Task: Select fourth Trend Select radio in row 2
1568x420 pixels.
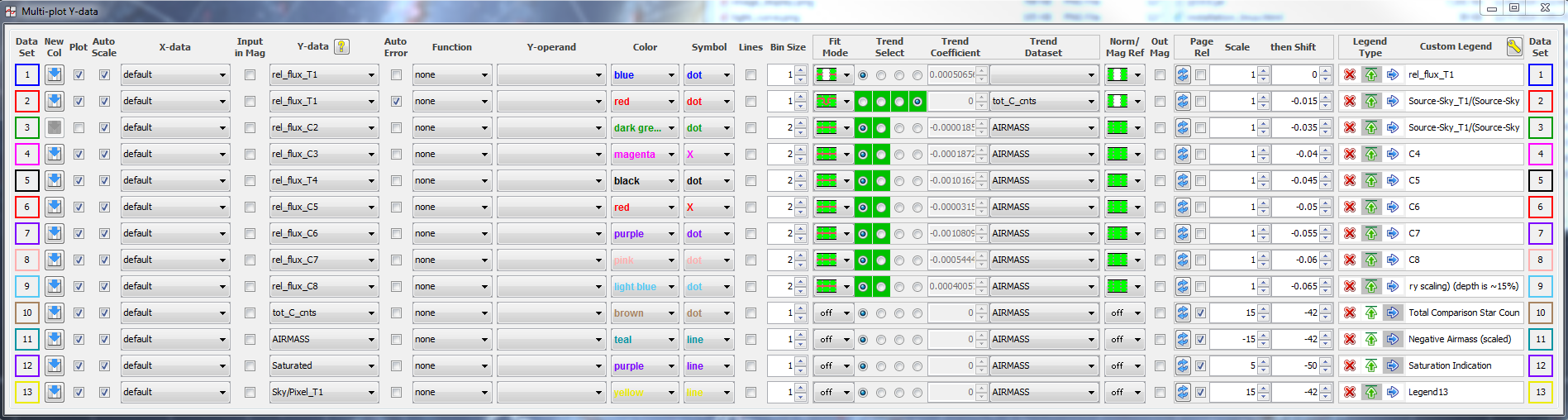Action: point(917,102)
